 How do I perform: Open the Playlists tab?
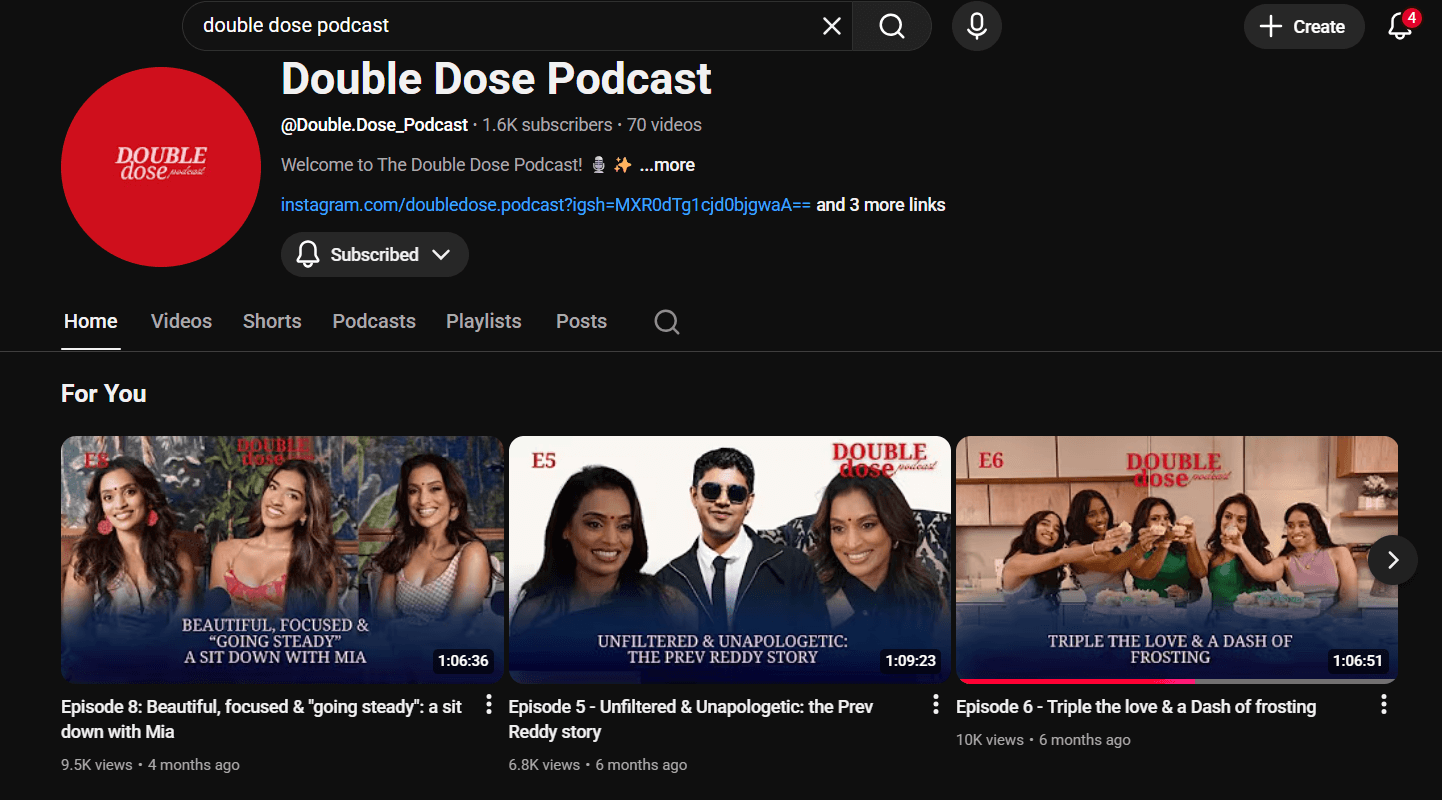pyautogui.click(x=484, y=321)
